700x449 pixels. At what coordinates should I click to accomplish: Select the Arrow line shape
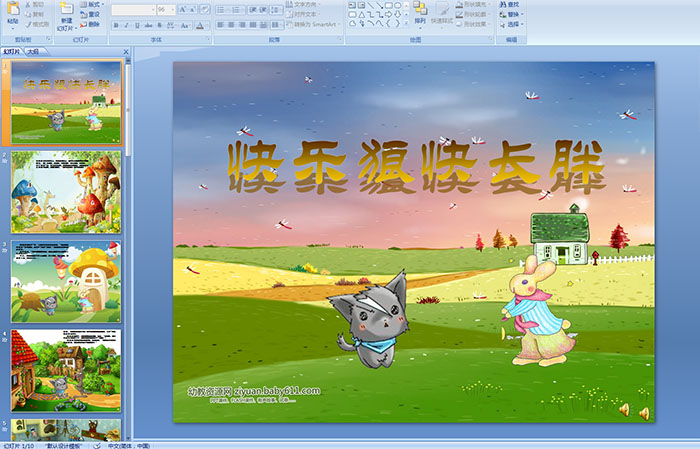pos(379,5)
